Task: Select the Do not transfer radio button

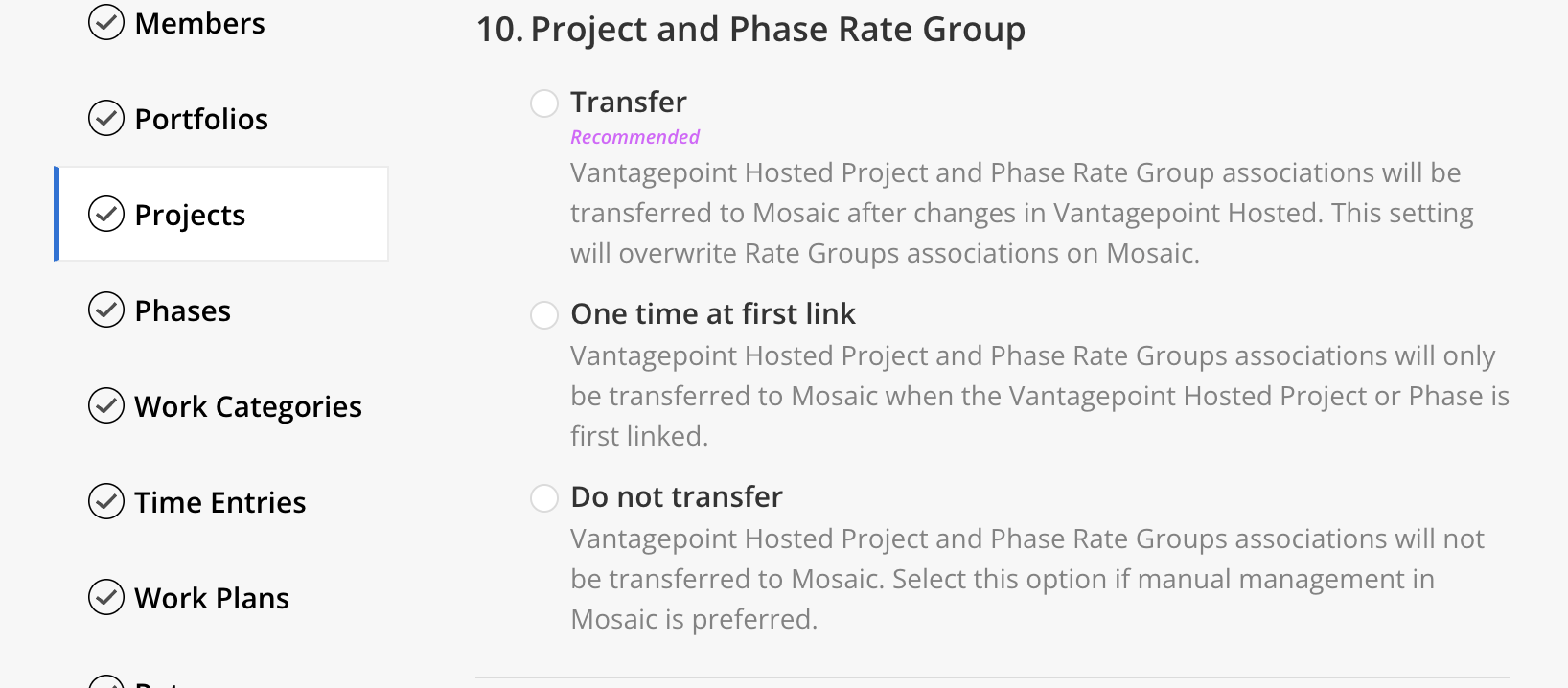Action: pyautogui.click(x=544, y=498)
